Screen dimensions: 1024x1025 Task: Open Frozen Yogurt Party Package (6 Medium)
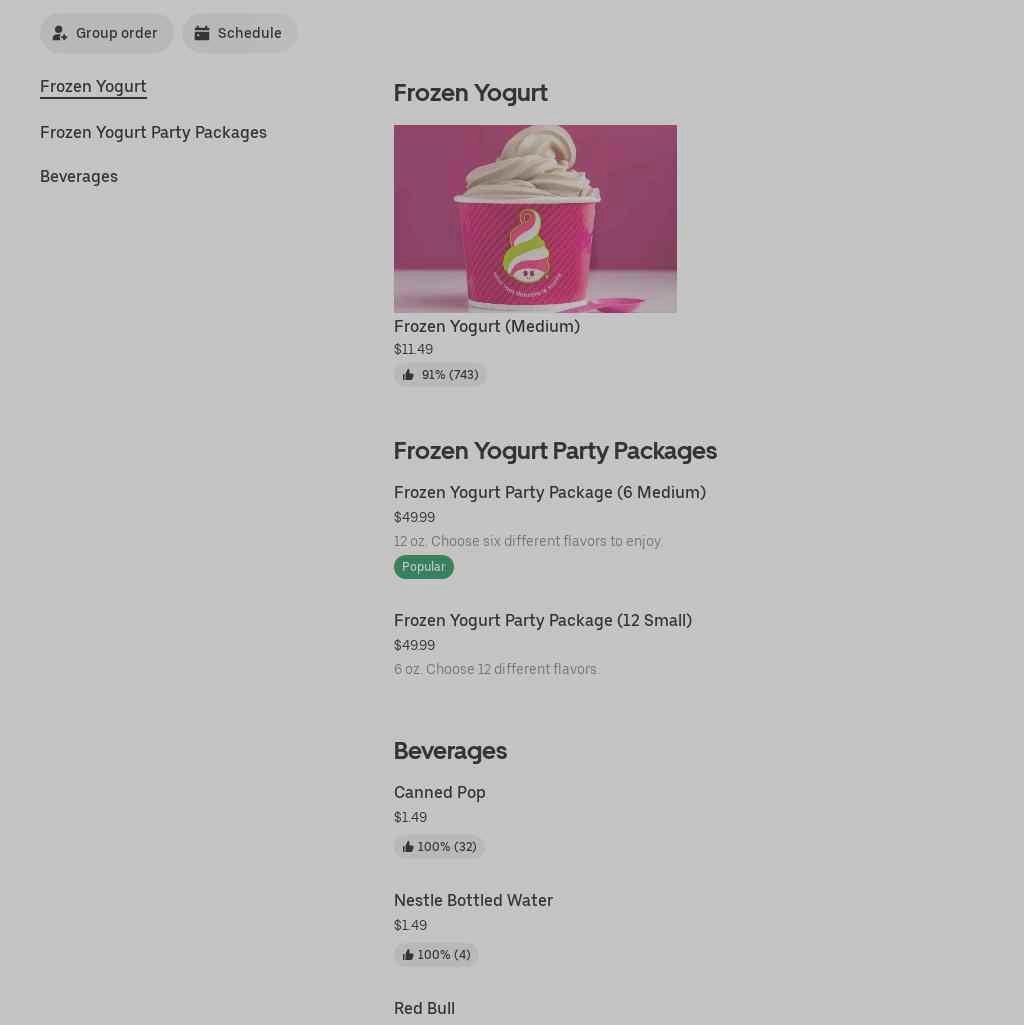point(549,492)
